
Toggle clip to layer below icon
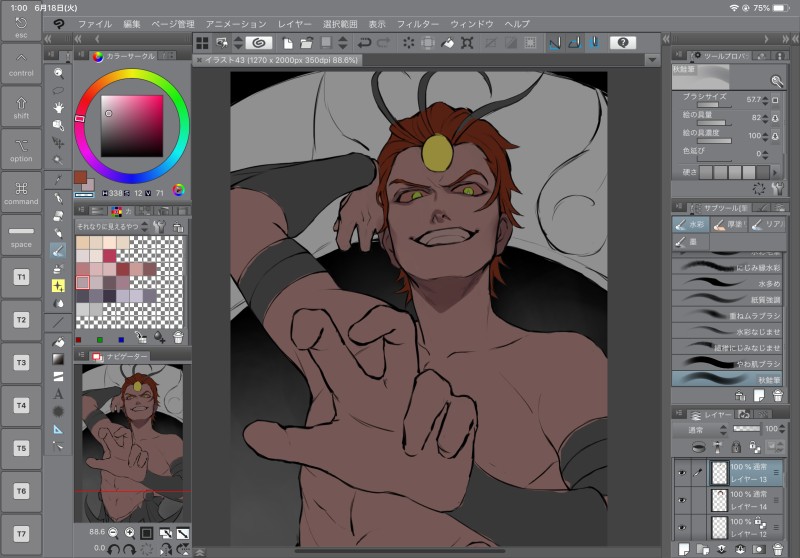click(x=698, y=447)
